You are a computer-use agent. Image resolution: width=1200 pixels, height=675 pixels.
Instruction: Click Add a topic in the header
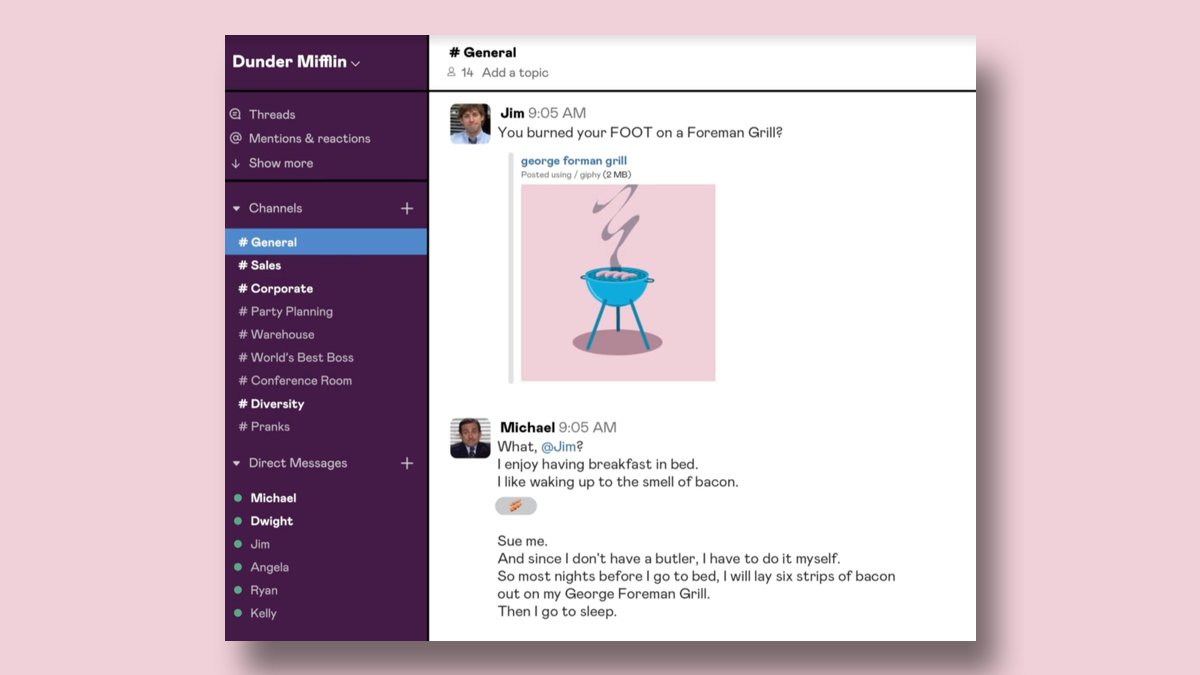pos(514,72)
